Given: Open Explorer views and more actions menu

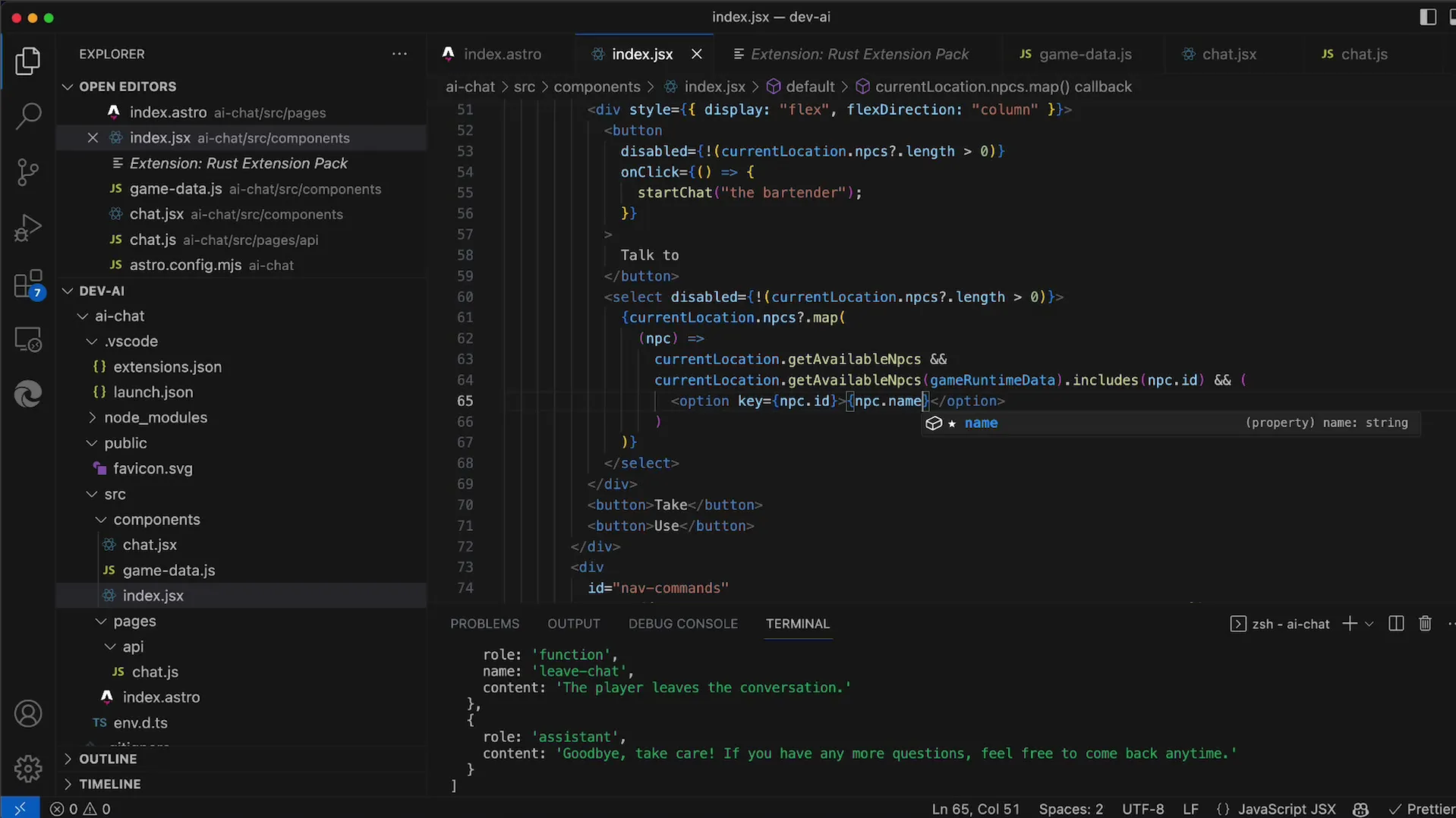Looking at the screenshot, I should [399, 54].
